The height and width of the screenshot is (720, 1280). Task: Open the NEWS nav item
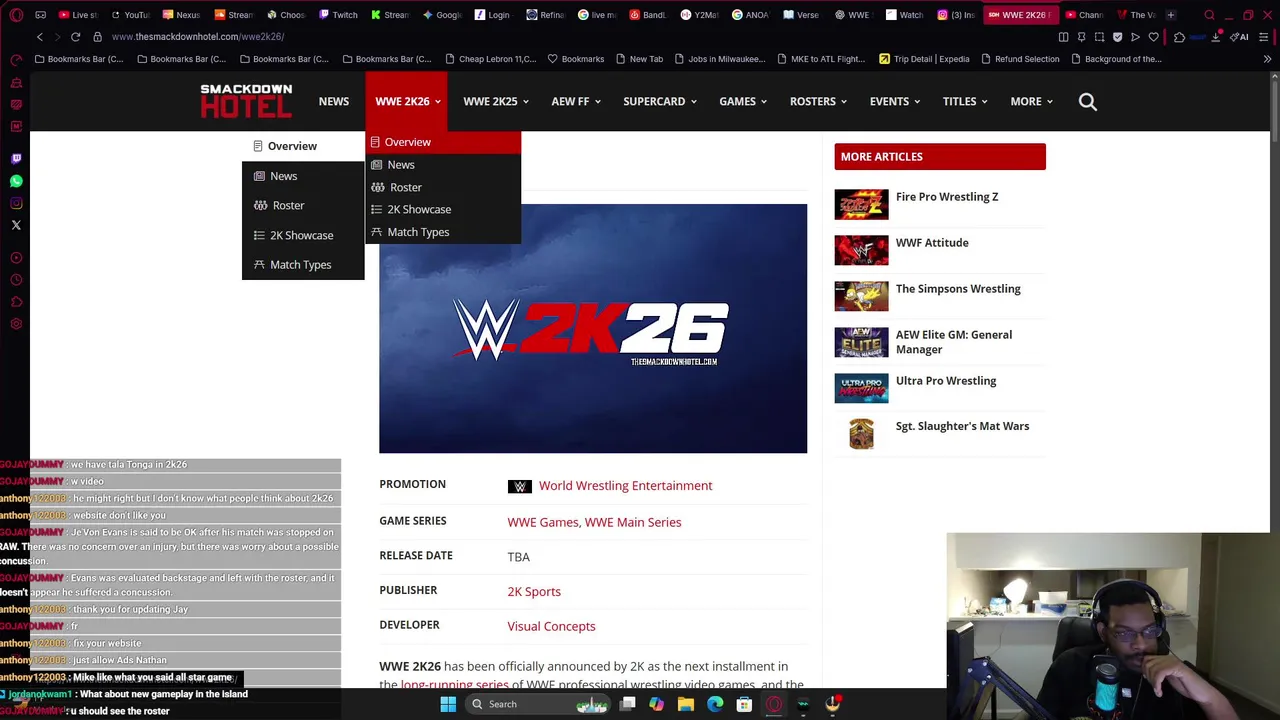tap(334, 101)
